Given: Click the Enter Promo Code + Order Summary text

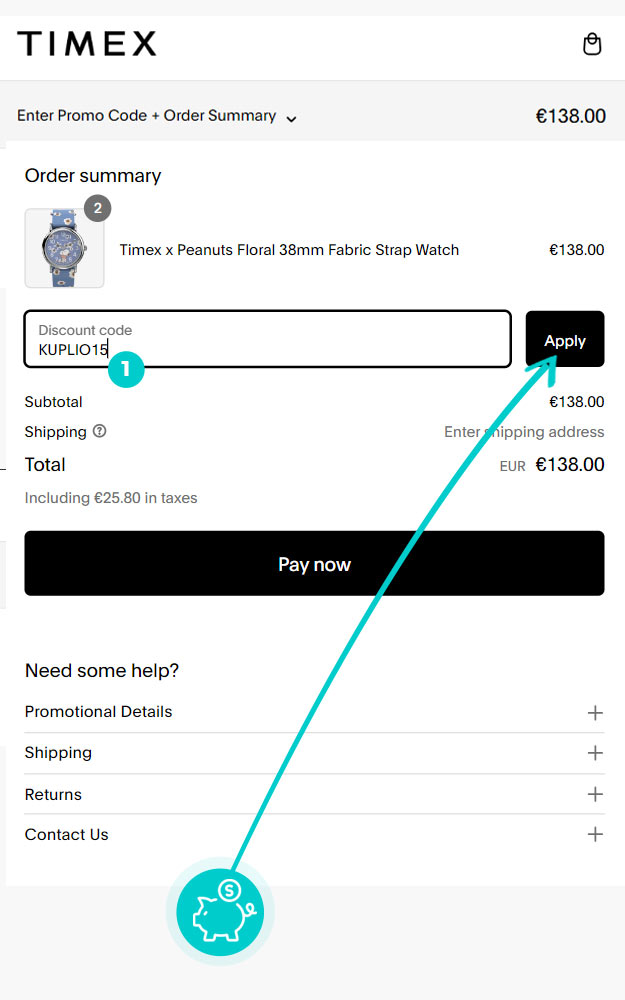Looking at the screenshot, I should coord(146,116).
